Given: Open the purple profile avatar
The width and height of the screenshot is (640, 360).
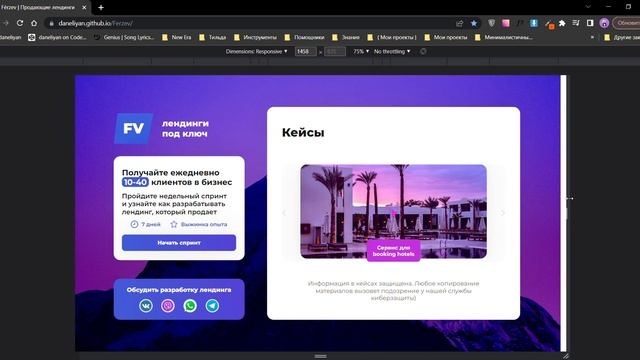Looking at the screenshot, I should (x=604, y=23).
